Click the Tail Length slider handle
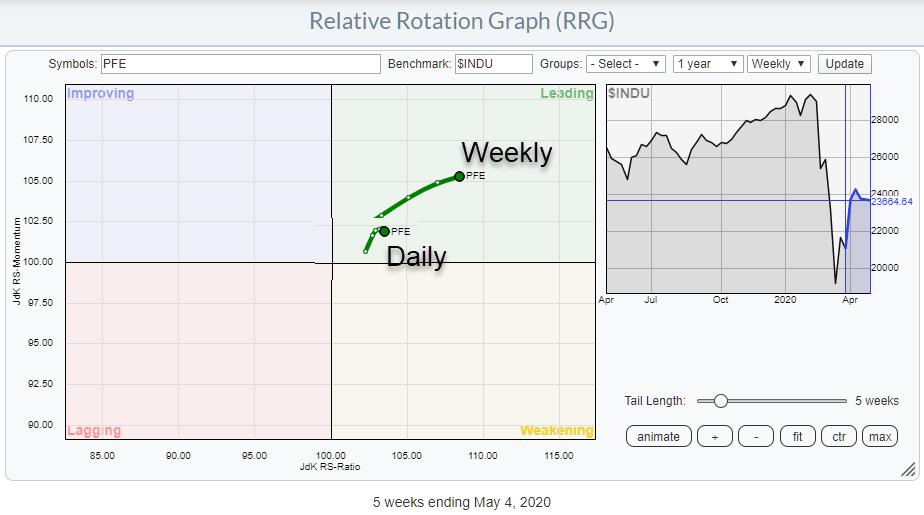 (x=720, y=401)
